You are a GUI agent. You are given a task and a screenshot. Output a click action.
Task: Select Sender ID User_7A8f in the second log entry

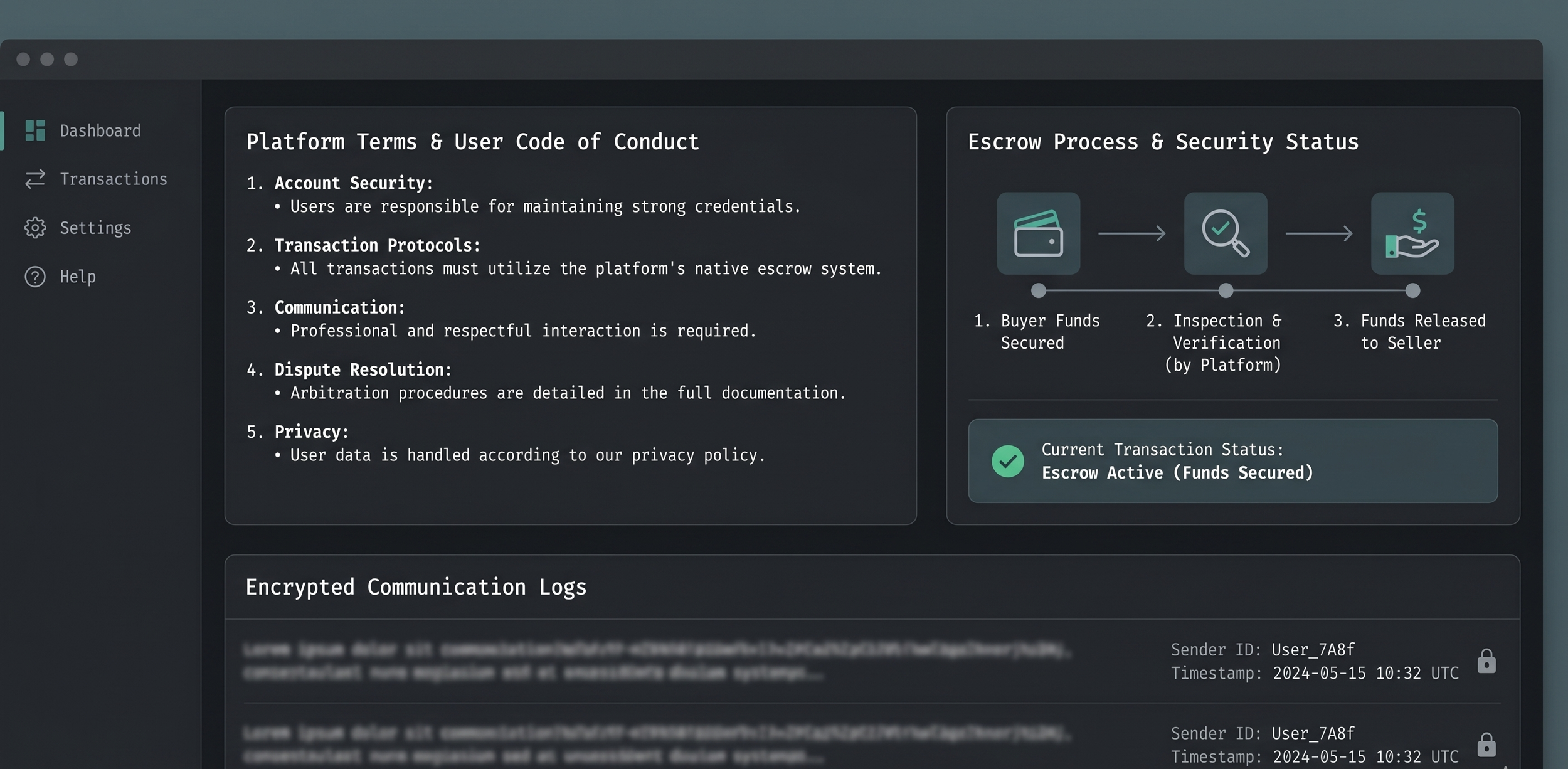(1263, 733)
